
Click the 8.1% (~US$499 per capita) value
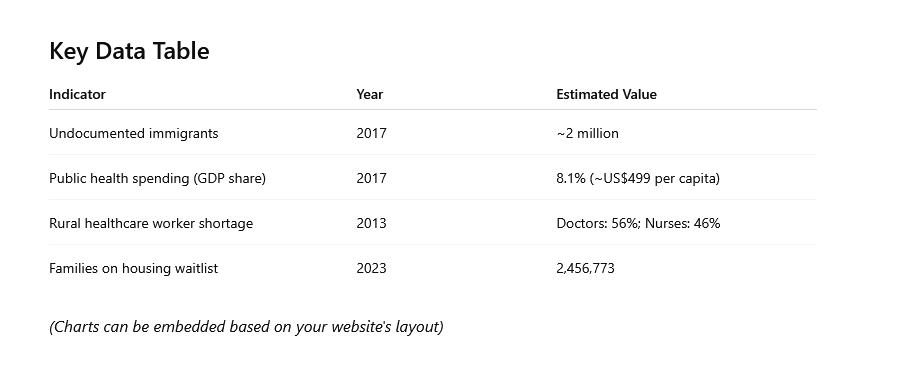coord(638,178)
